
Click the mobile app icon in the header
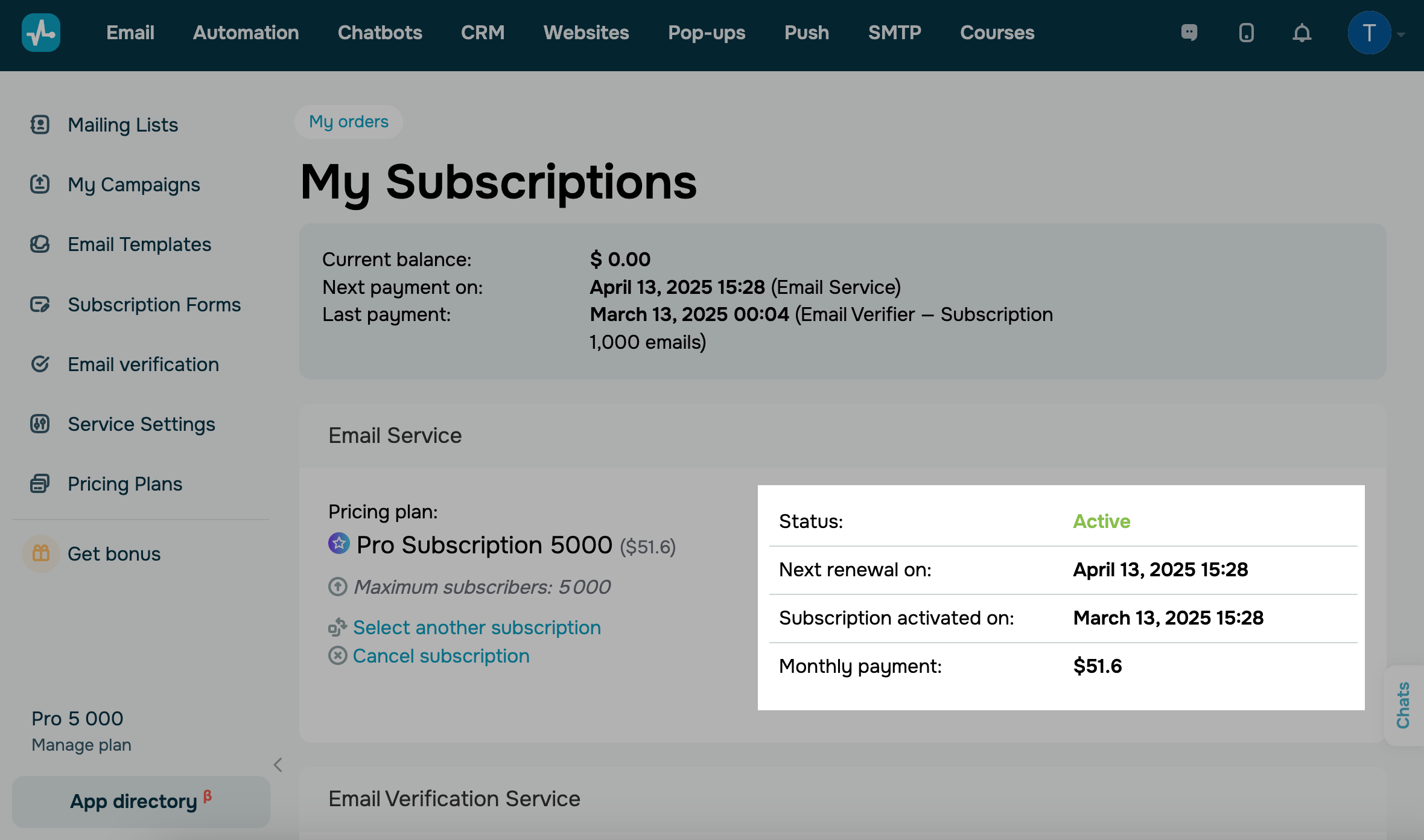1246,33
